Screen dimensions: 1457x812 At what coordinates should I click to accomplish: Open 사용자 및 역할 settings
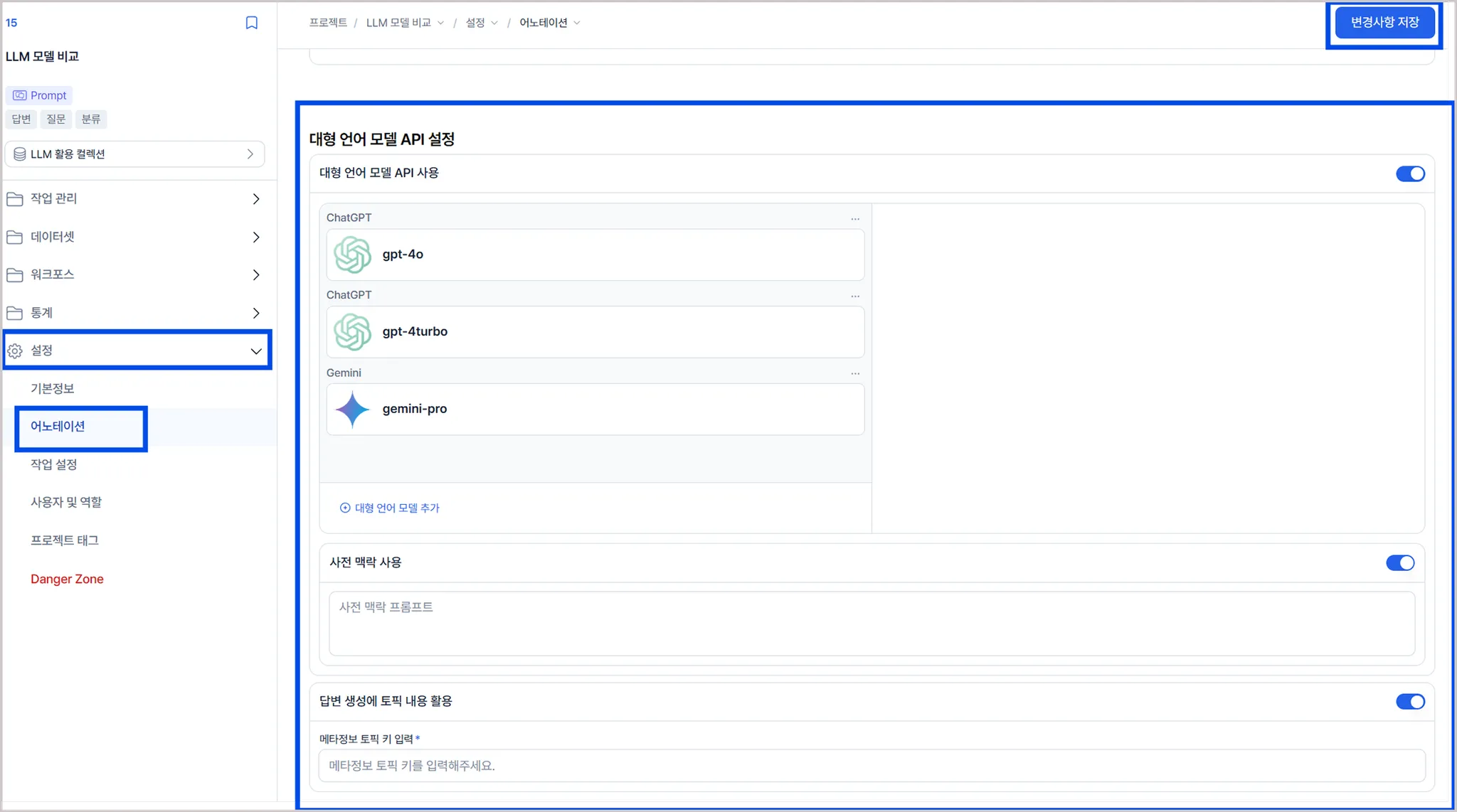click(66, 502)
